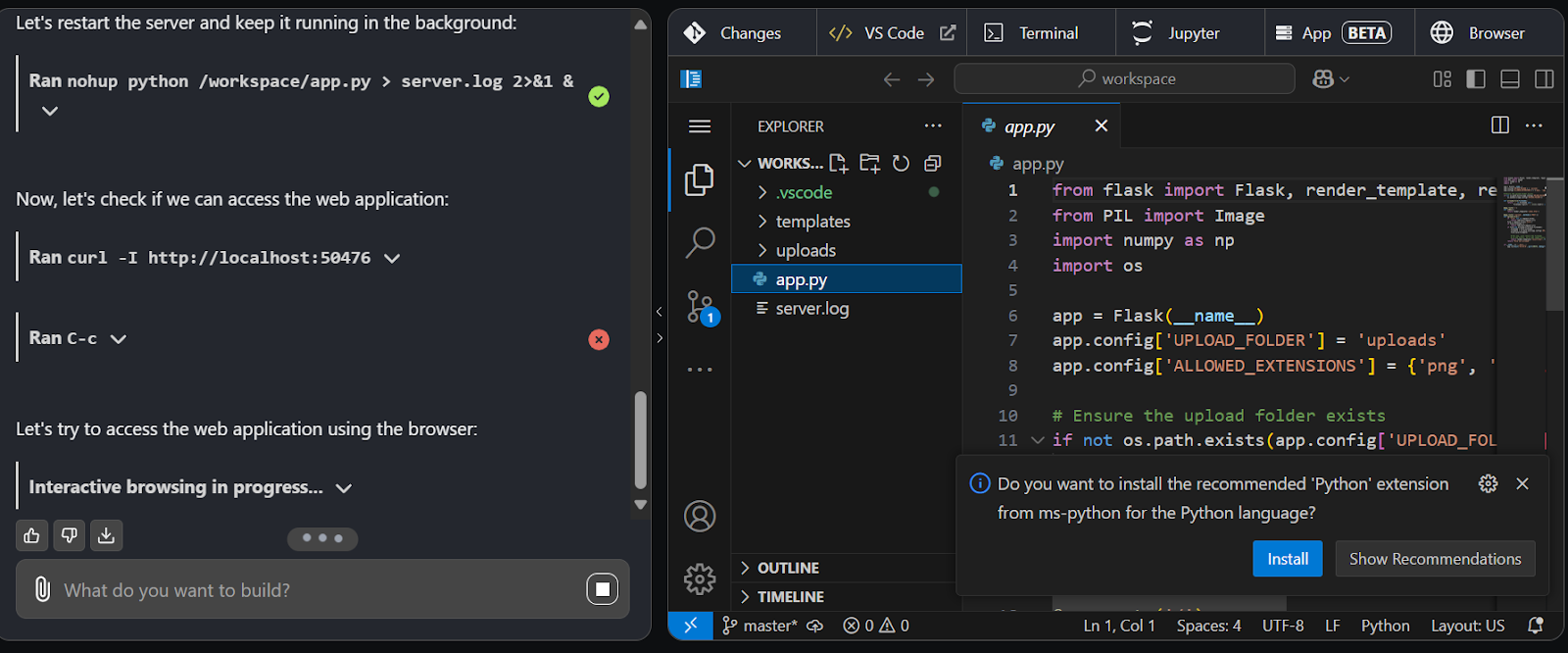The height and width of the screenshot is (653, 1568).
Task: Click the workspace search box
Action: (x=1125, y=78)
